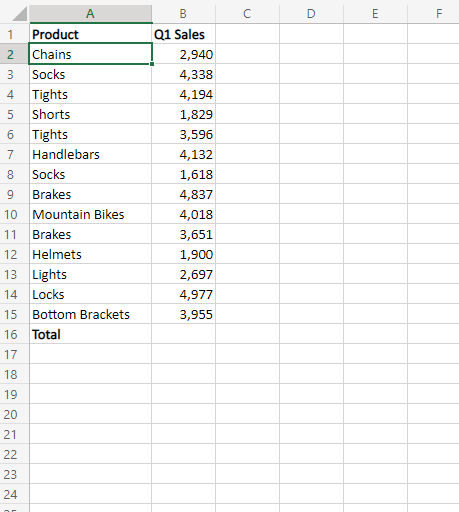This screenshot has height=512, width=459.
Task: Select row 5 header
Action: (14, 114)
